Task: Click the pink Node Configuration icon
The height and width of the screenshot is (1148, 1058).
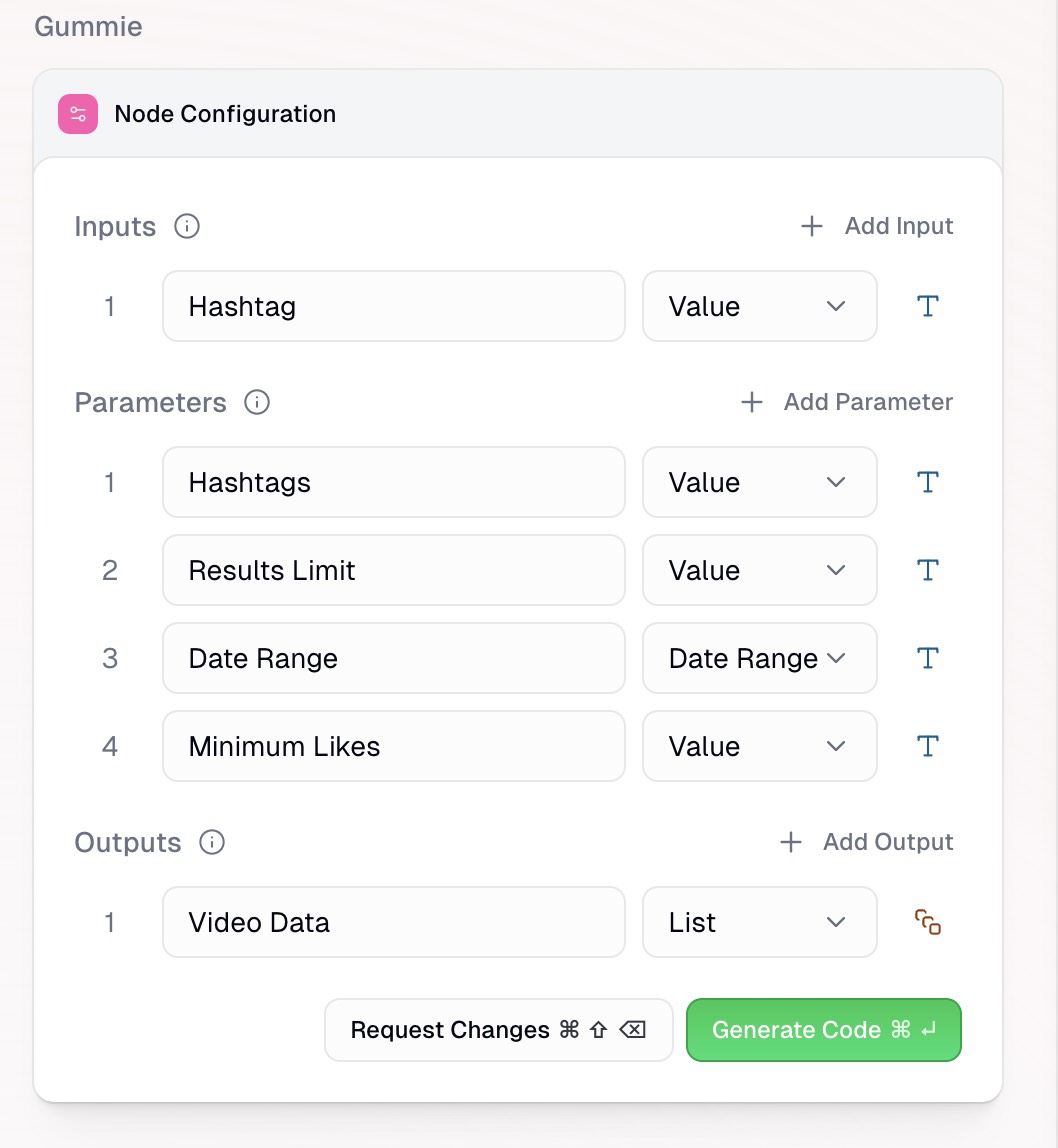Action: tap(77, 113)
